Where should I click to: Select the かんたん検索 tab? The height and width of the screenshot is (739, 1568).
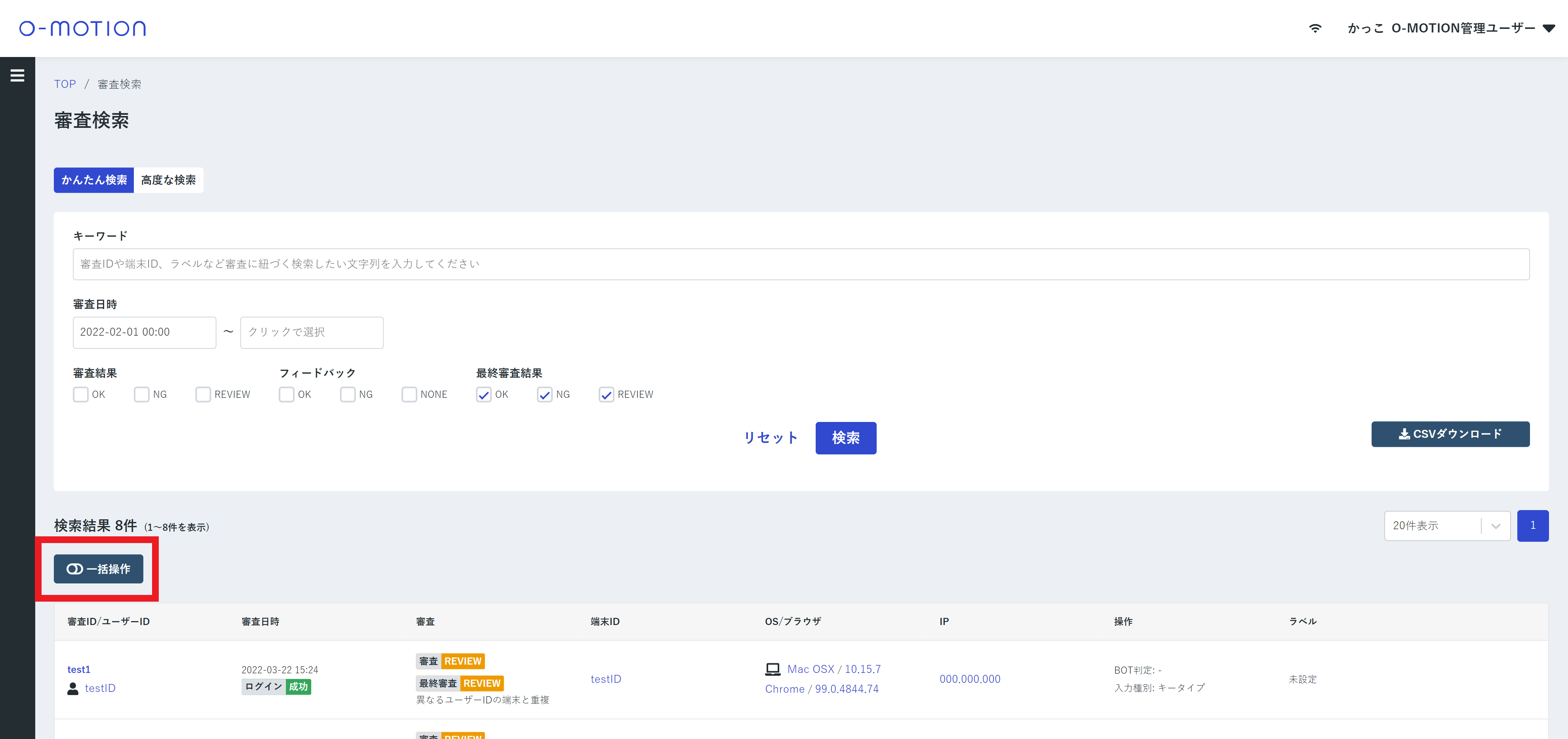(x=94, y=180)
